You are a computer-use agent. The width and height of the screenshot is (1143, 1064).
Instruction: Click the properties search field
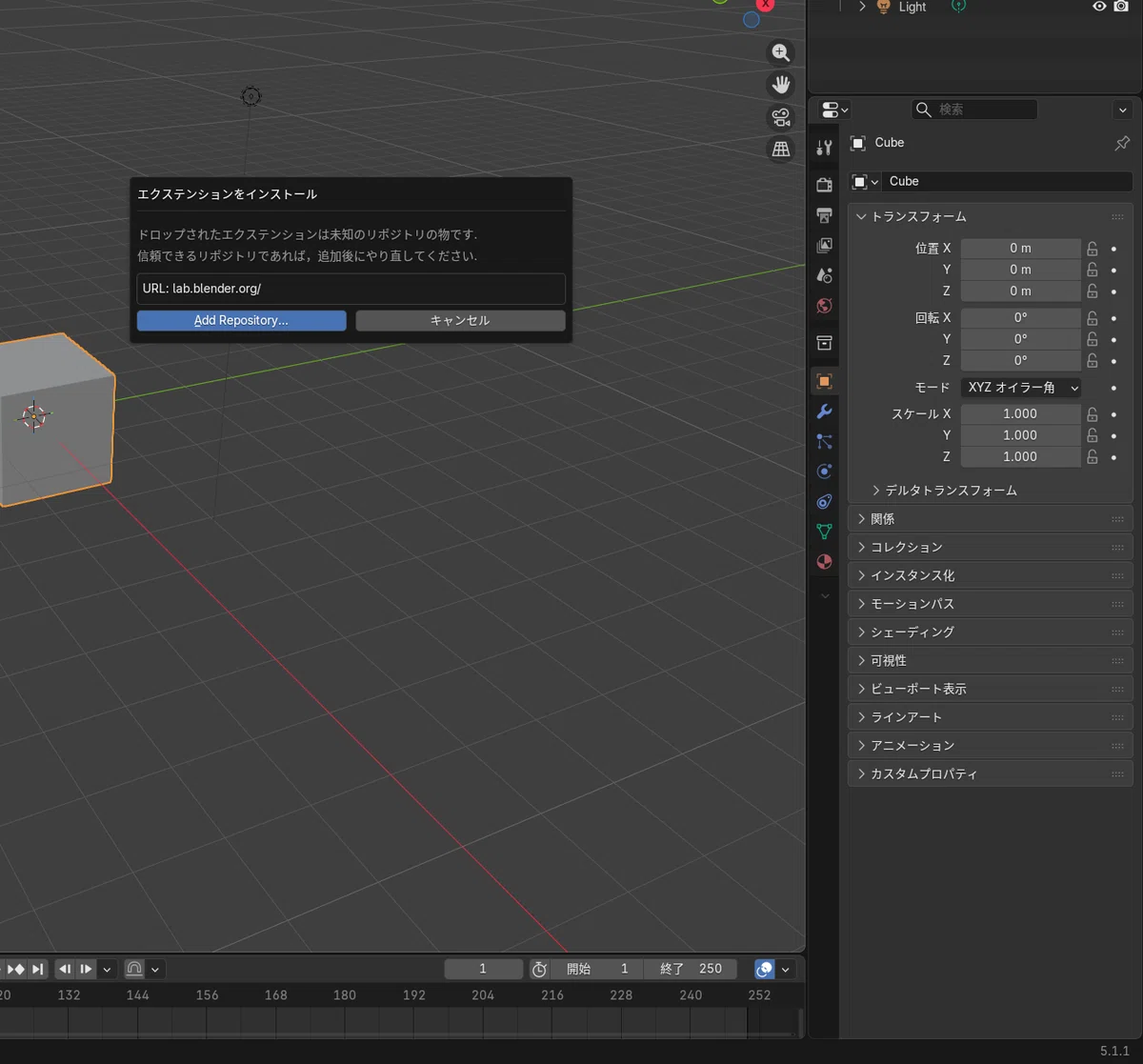pyautogui.click(x=974, y=110)
